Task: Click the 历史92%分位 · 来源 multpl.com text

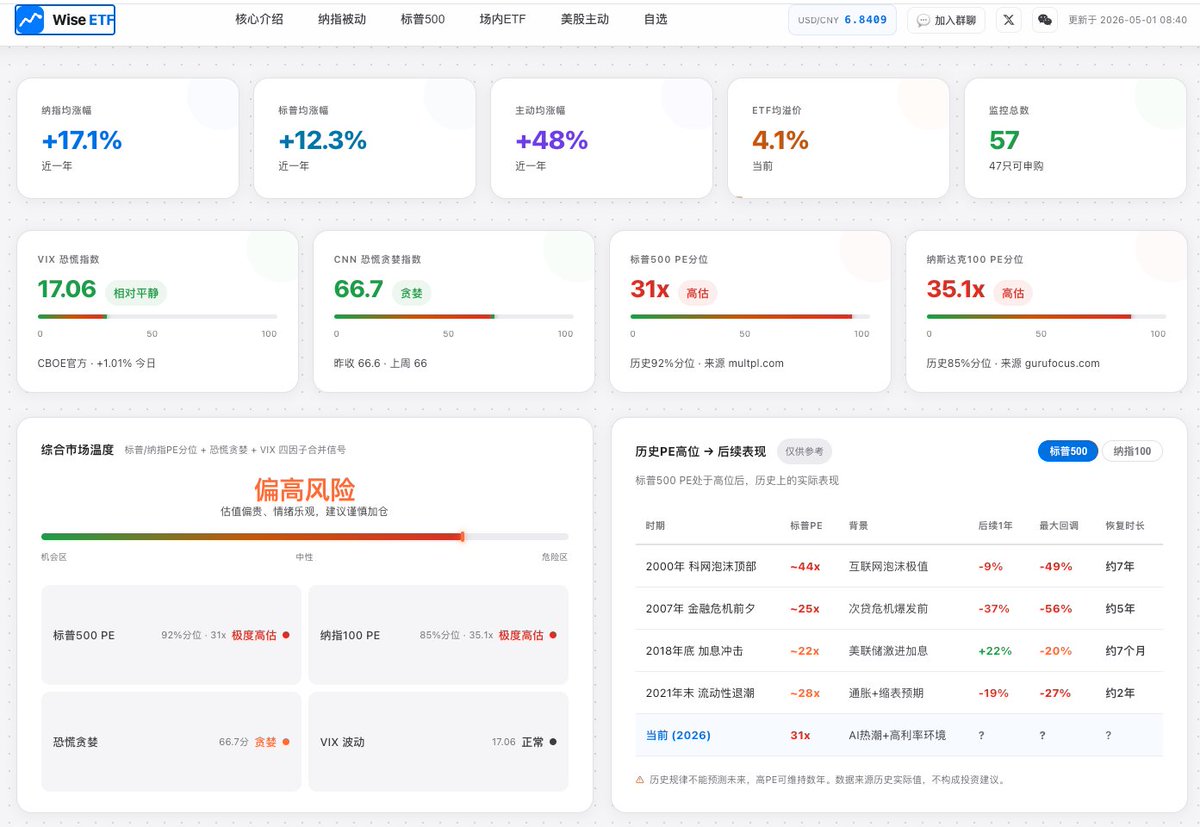Action: click(x=707, y=363)
